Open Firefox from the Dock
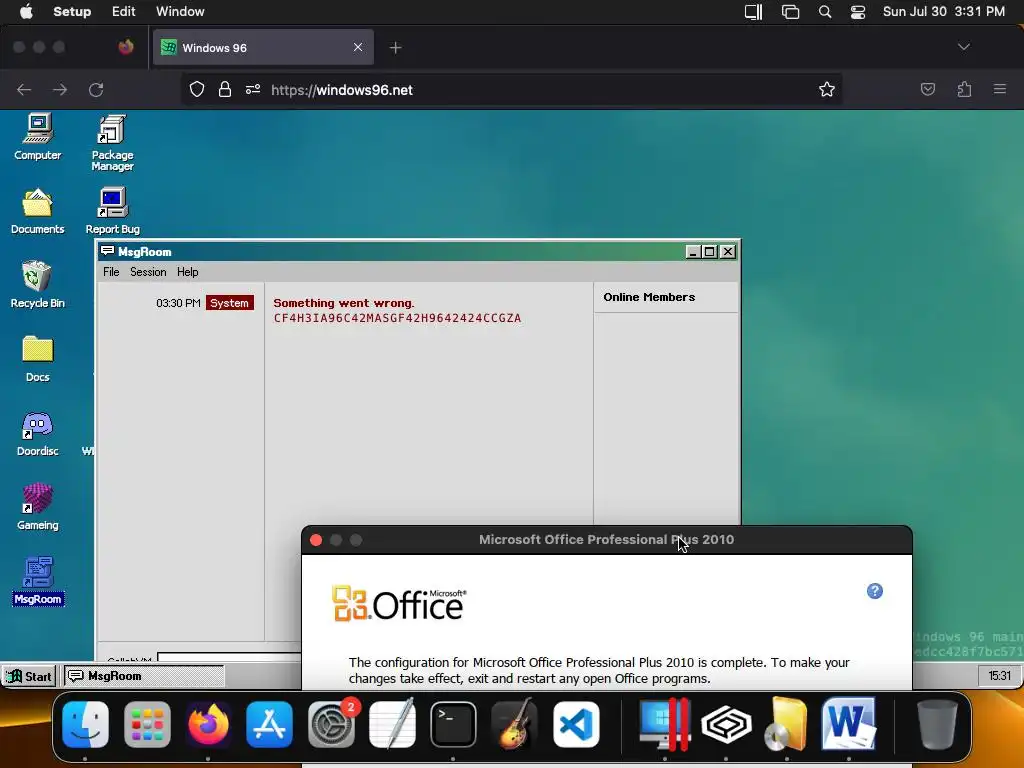Screen dimensions: 1024x768 pyautogui.click(x=208, y=724)
